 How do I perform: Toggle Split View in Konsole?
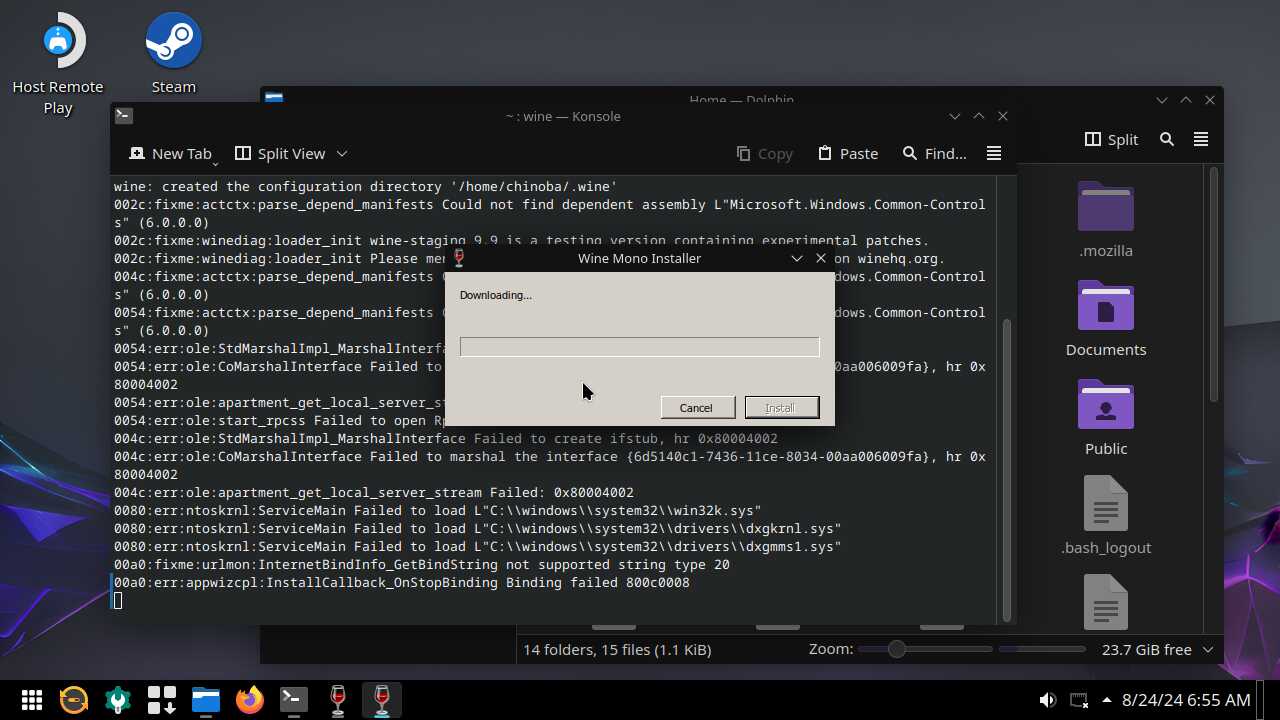tap(280, 153)
